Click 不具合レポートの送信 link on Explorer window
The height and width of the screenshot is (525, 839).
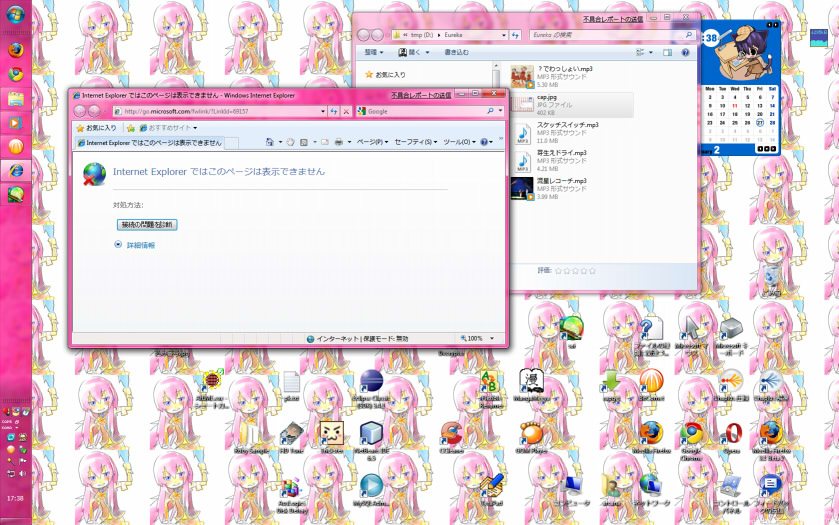pyautogui.click(x=613, y=19)
